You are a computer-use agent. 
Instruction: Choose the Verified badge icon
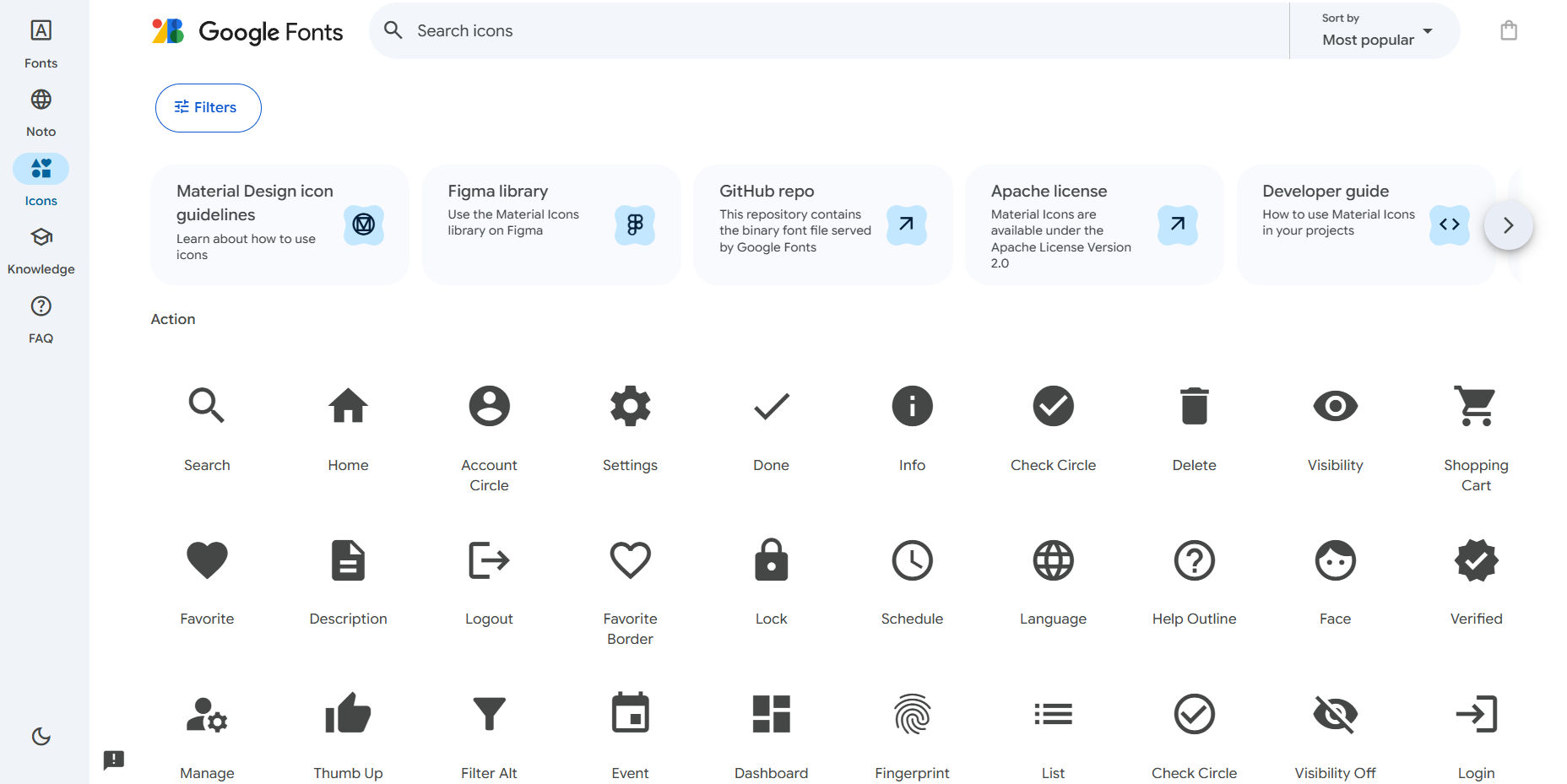click(1476, 560)
